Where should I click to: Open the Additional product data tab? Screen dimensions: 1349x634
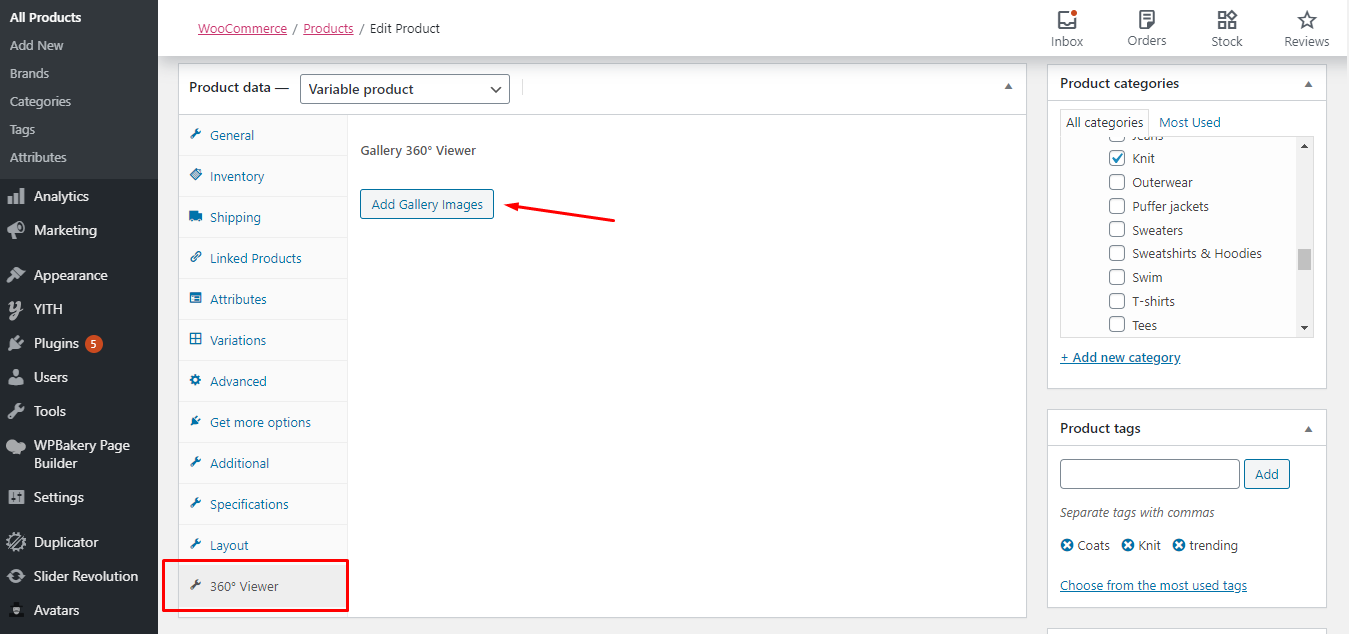tap(263, 463)
